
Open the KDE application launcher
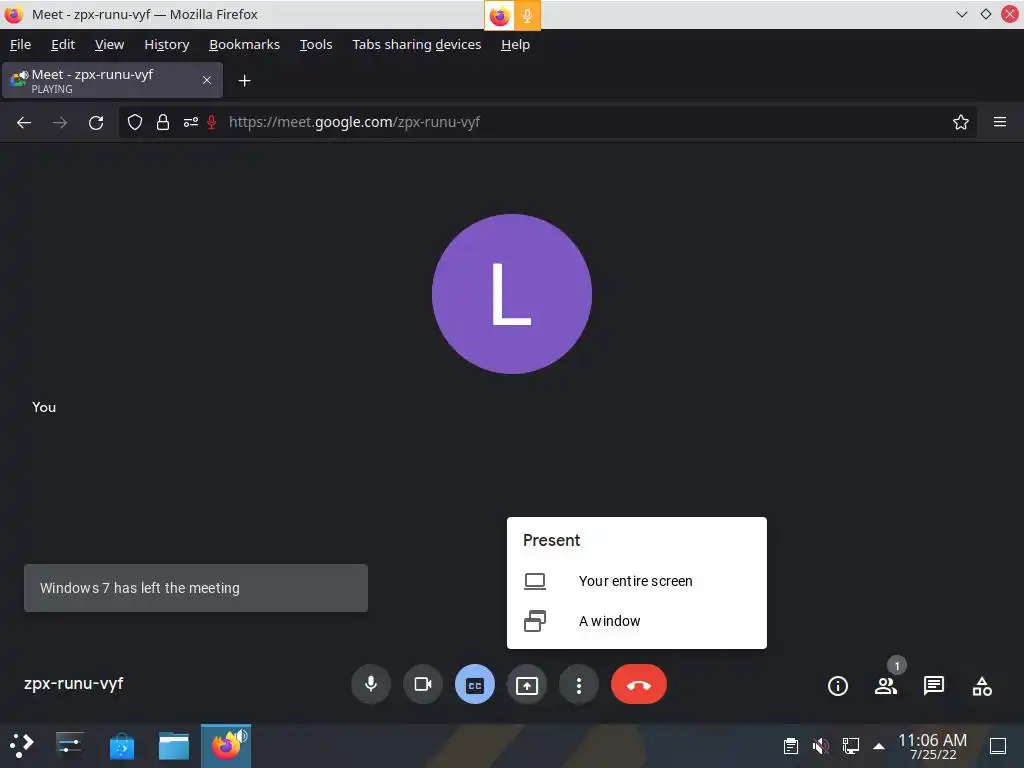22,745
